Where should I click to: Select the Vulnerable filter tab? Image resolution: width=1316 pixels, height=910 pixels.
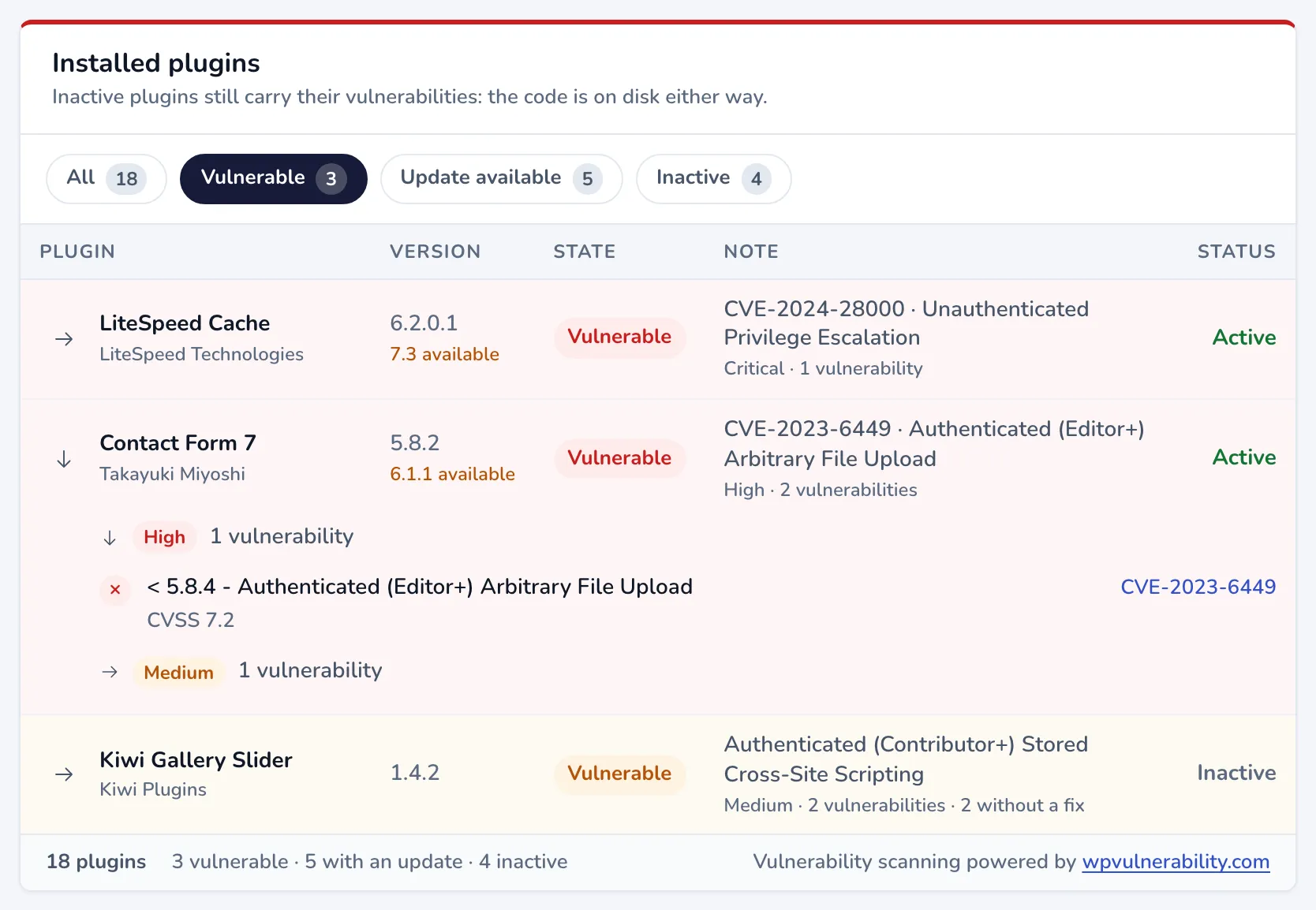coord(274,178)
